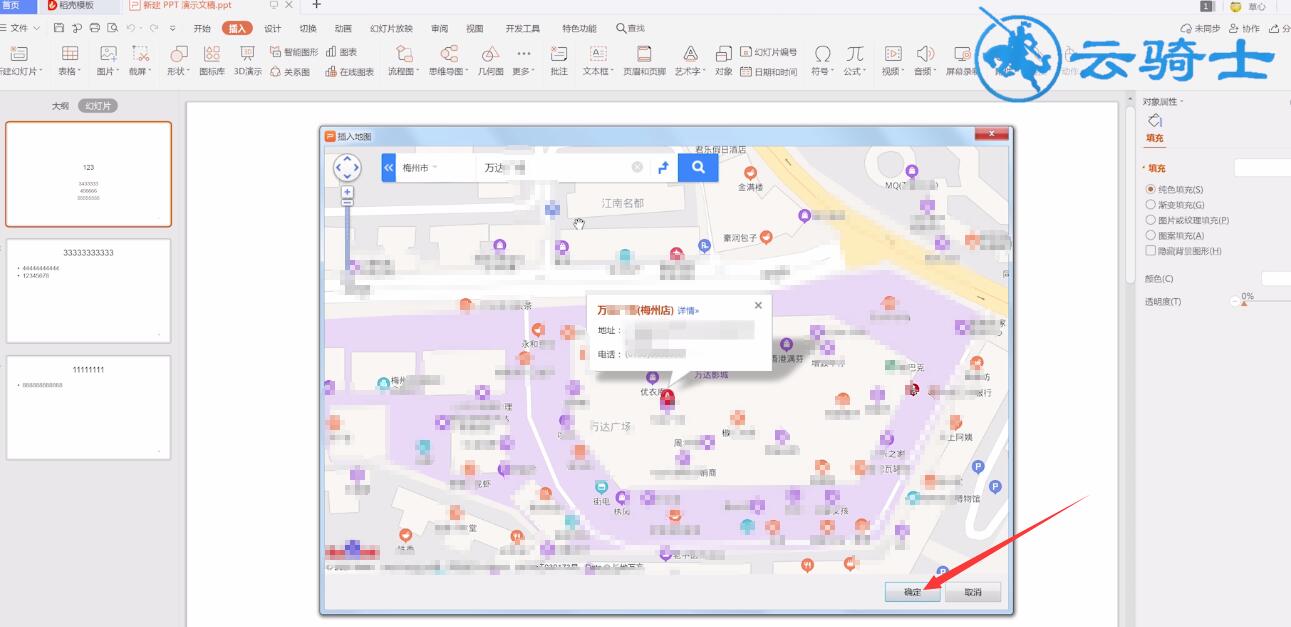
Task: Select the solid fill option
Action: [1174, 189]
